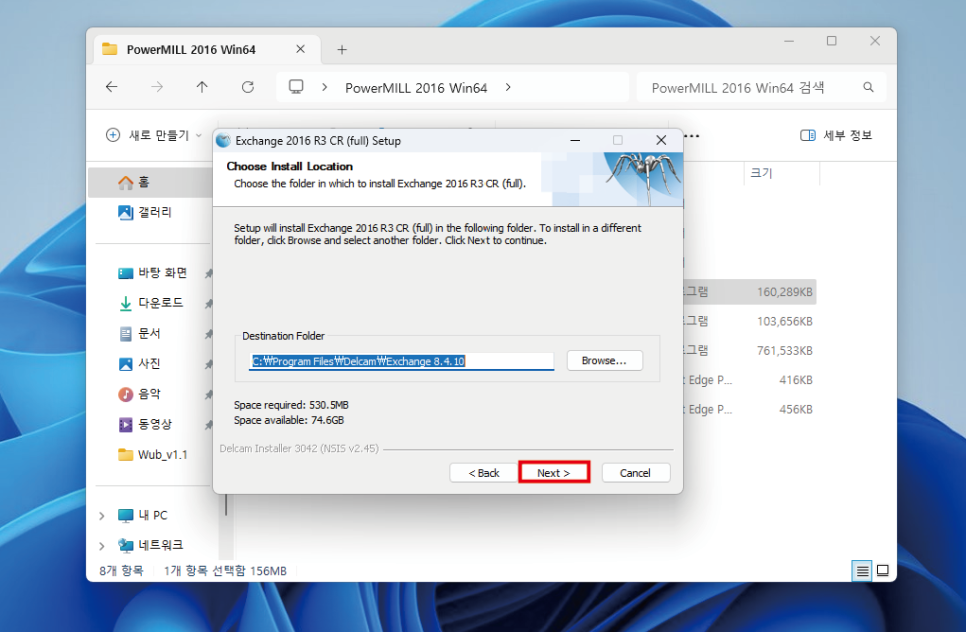The image size is (966, 632).
Task: Minimize the File Explorer window
Action: point(789,41)
